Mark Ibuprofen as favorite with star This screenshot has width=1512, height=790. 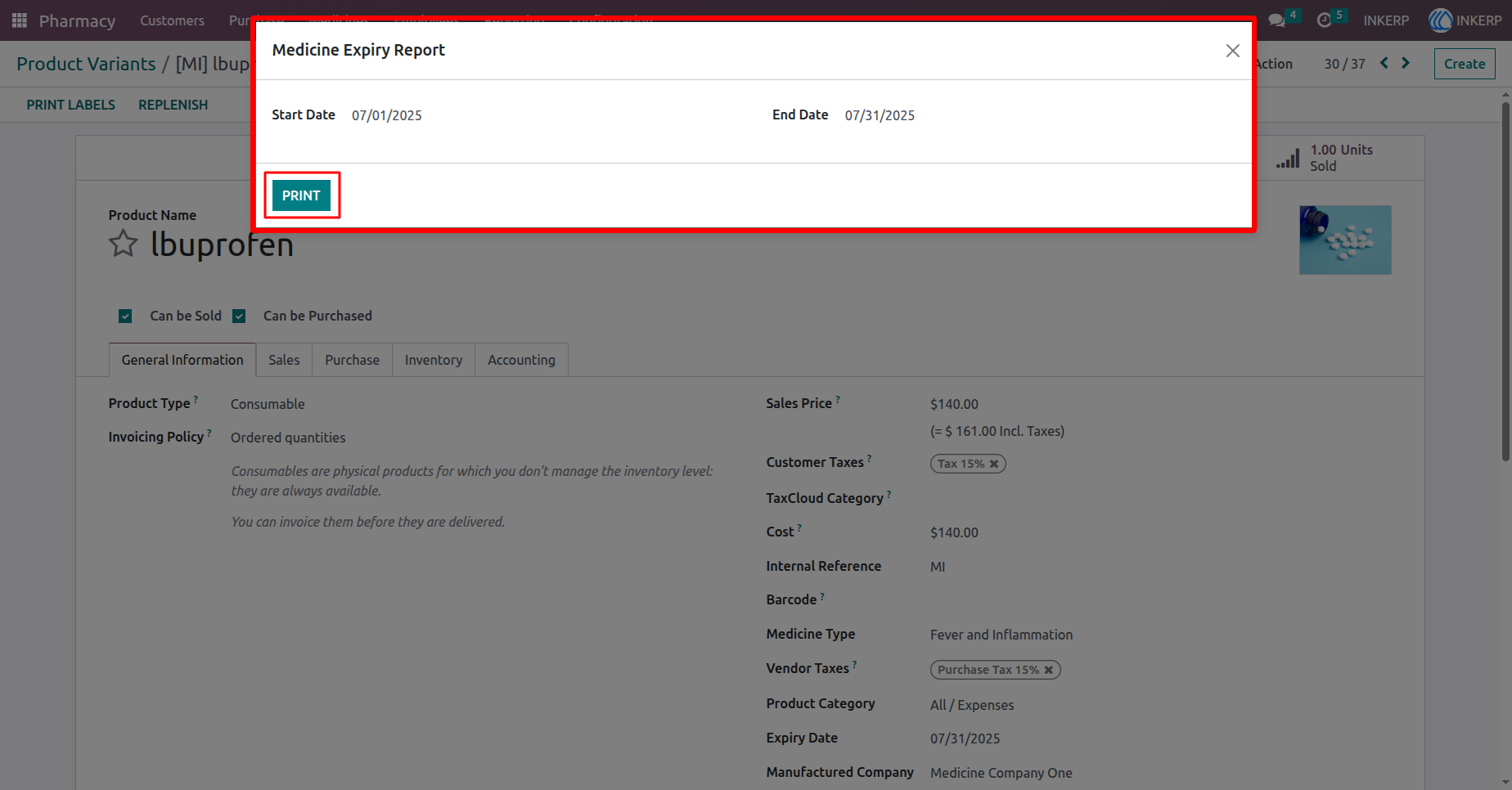(124, 244)
